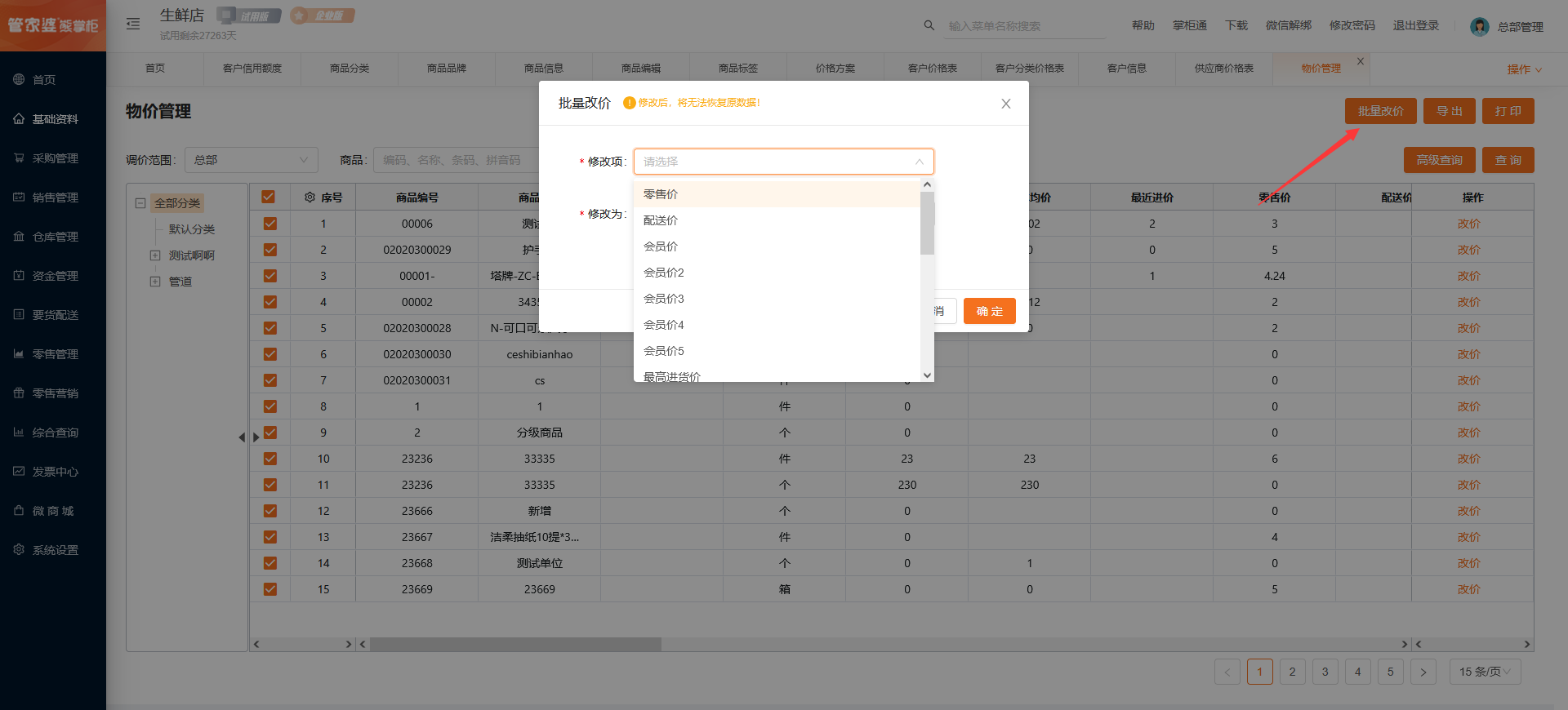Screen dimensions: 1568x710
Task: Open 综合查询 in the sidebar
Action: point(53,433)
